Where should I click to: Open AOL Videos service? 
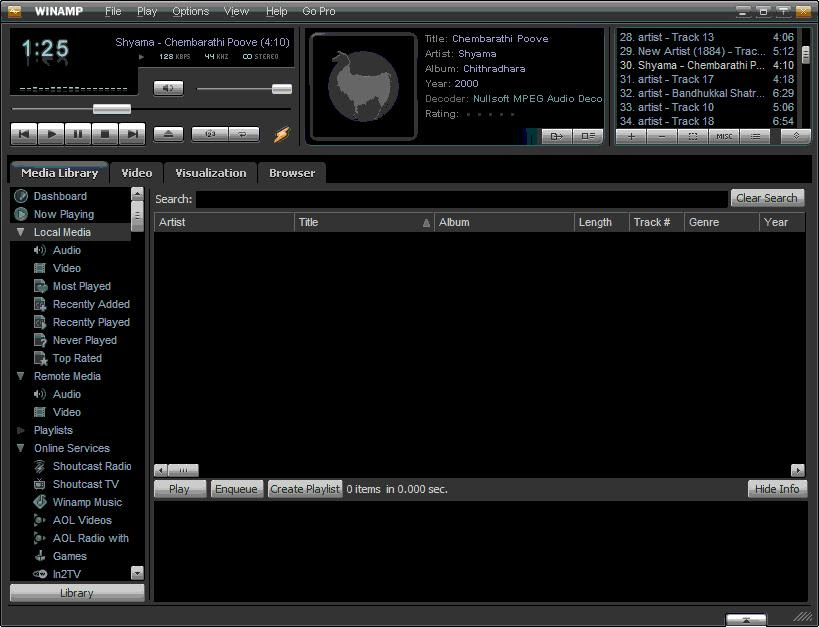(82, 520)
